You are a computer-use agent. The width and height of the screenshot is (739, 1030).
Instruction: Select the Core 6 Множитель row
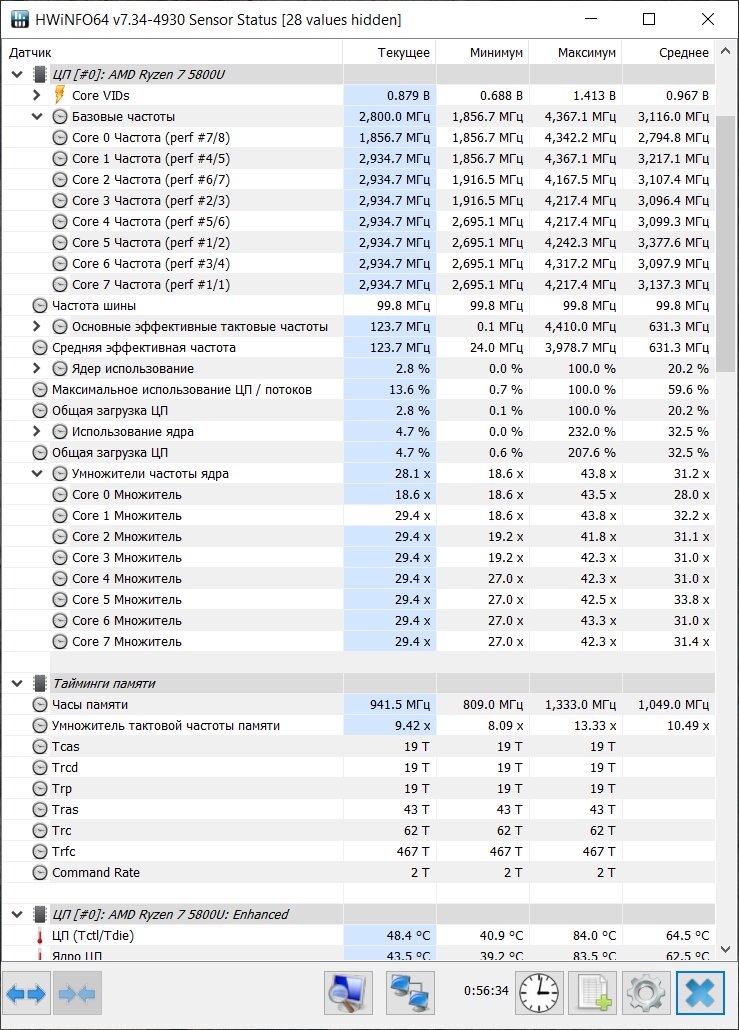click(x=358, y=621)
